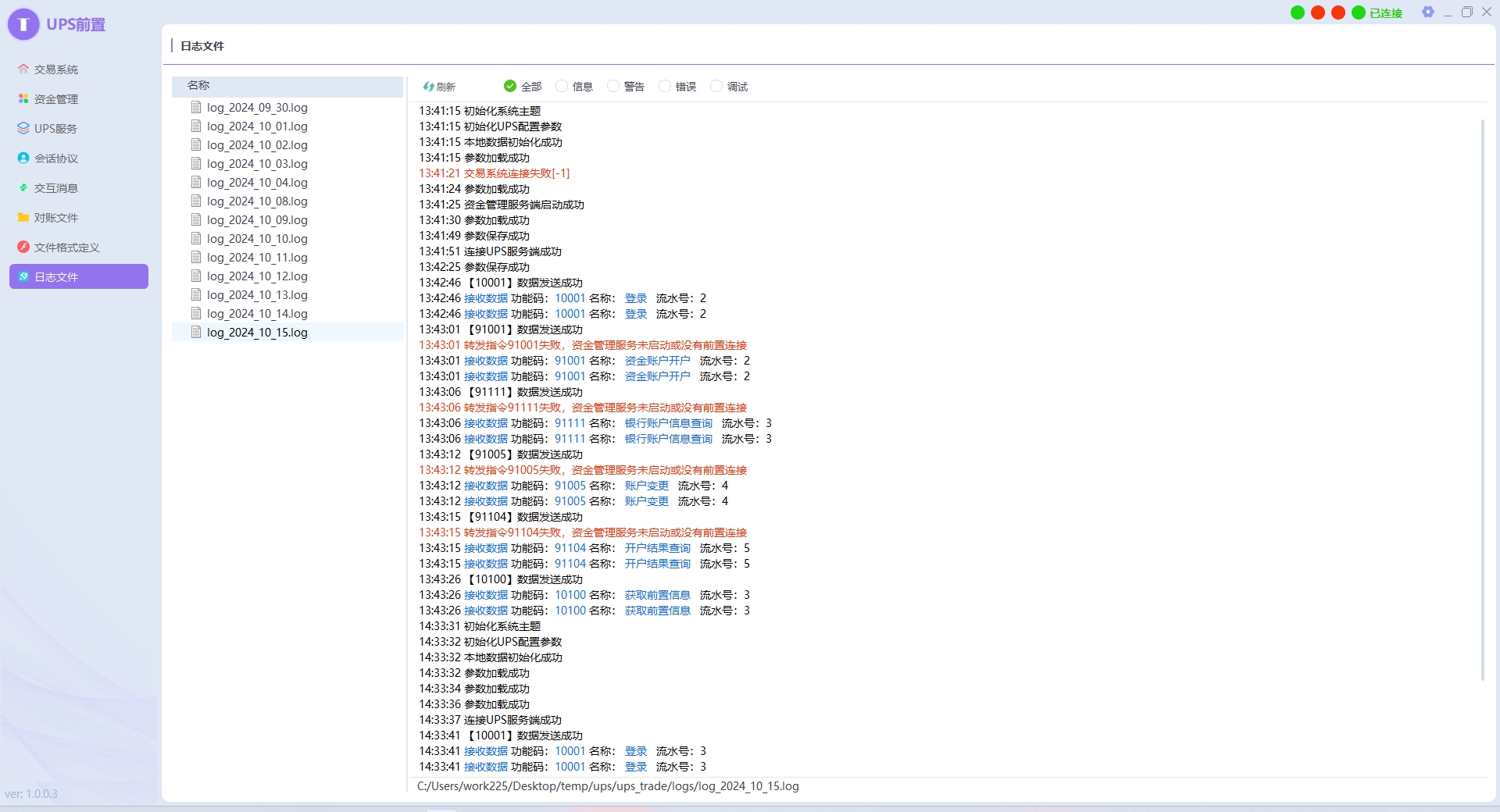Click the first red status indicator dot

click(1318, 12)
